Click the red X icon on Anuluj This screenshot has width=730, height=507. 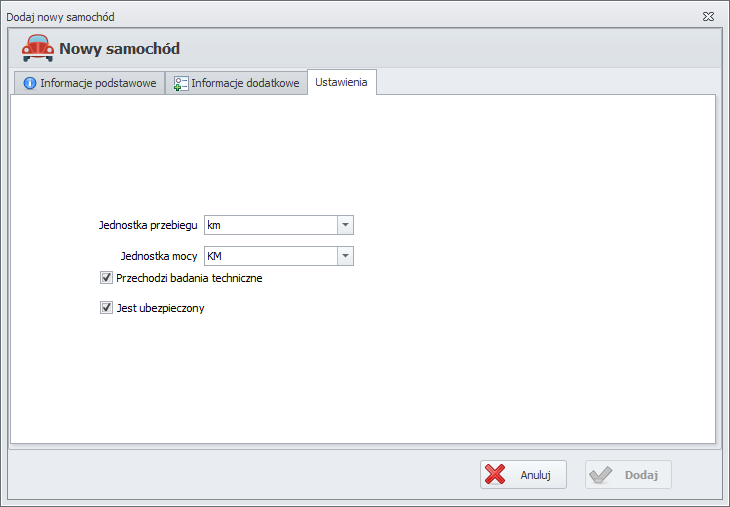[495, 475]
